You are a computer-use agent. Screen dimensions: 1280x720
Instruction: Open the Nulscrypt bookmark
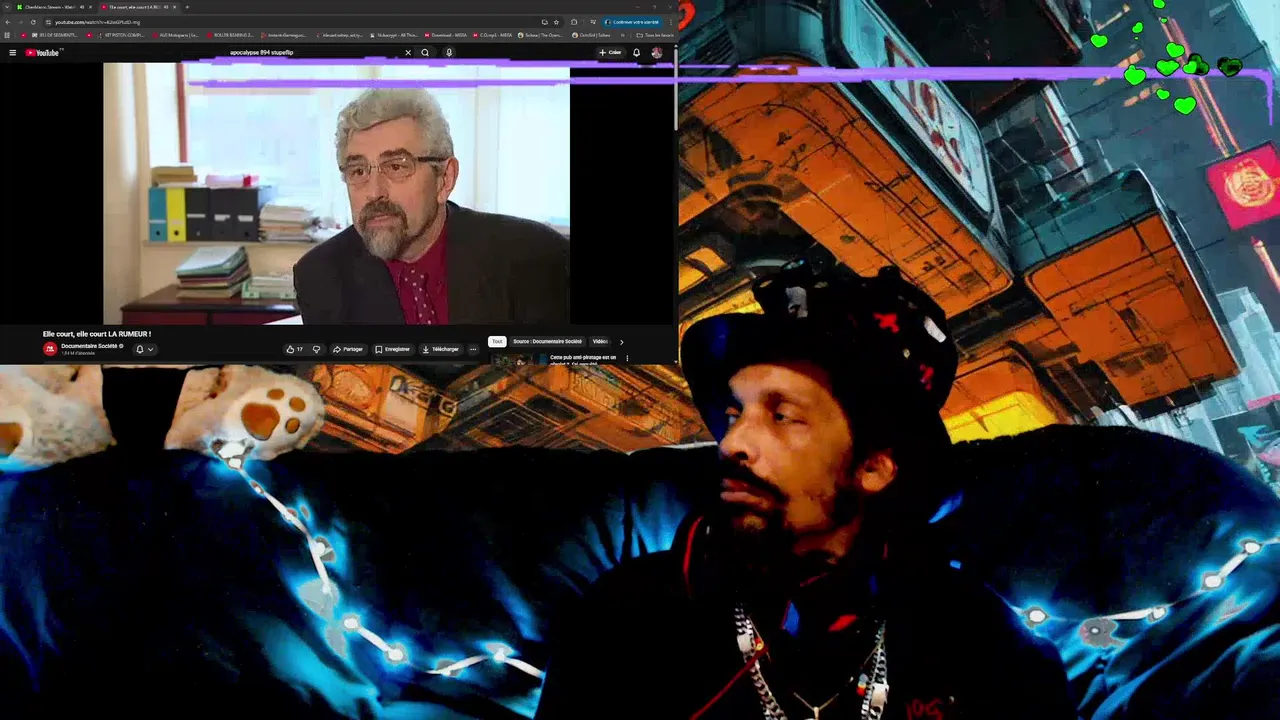click(395, 35)
